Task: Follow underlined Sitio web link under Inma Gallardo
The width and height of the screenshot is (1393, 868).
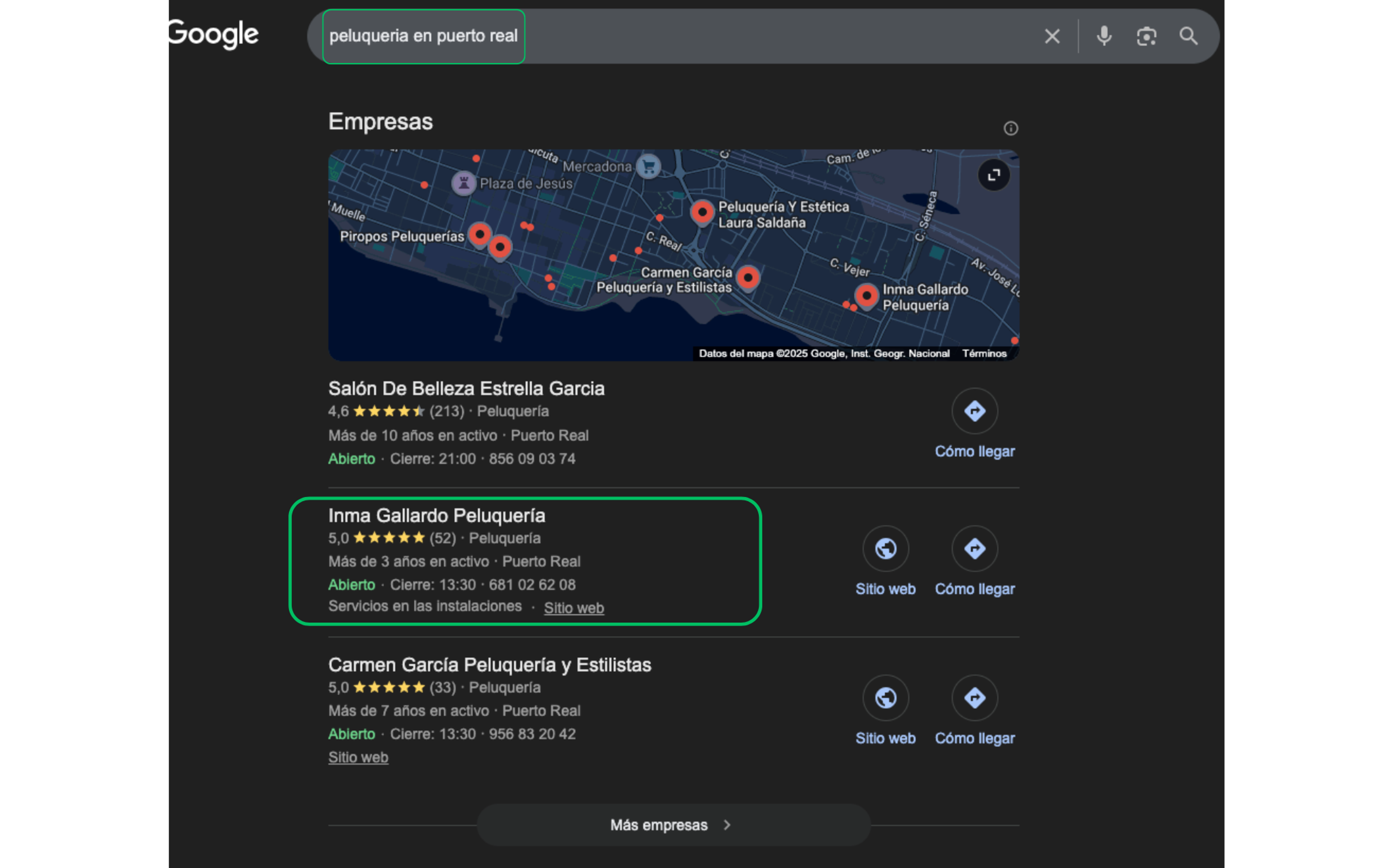Action: (574, 608)
